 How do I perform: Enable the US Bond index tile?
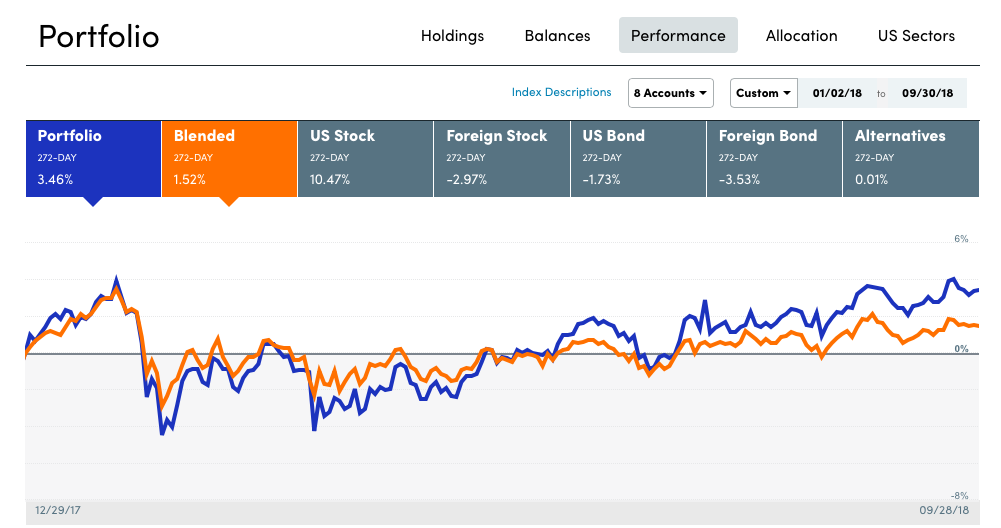coord(637,158)
